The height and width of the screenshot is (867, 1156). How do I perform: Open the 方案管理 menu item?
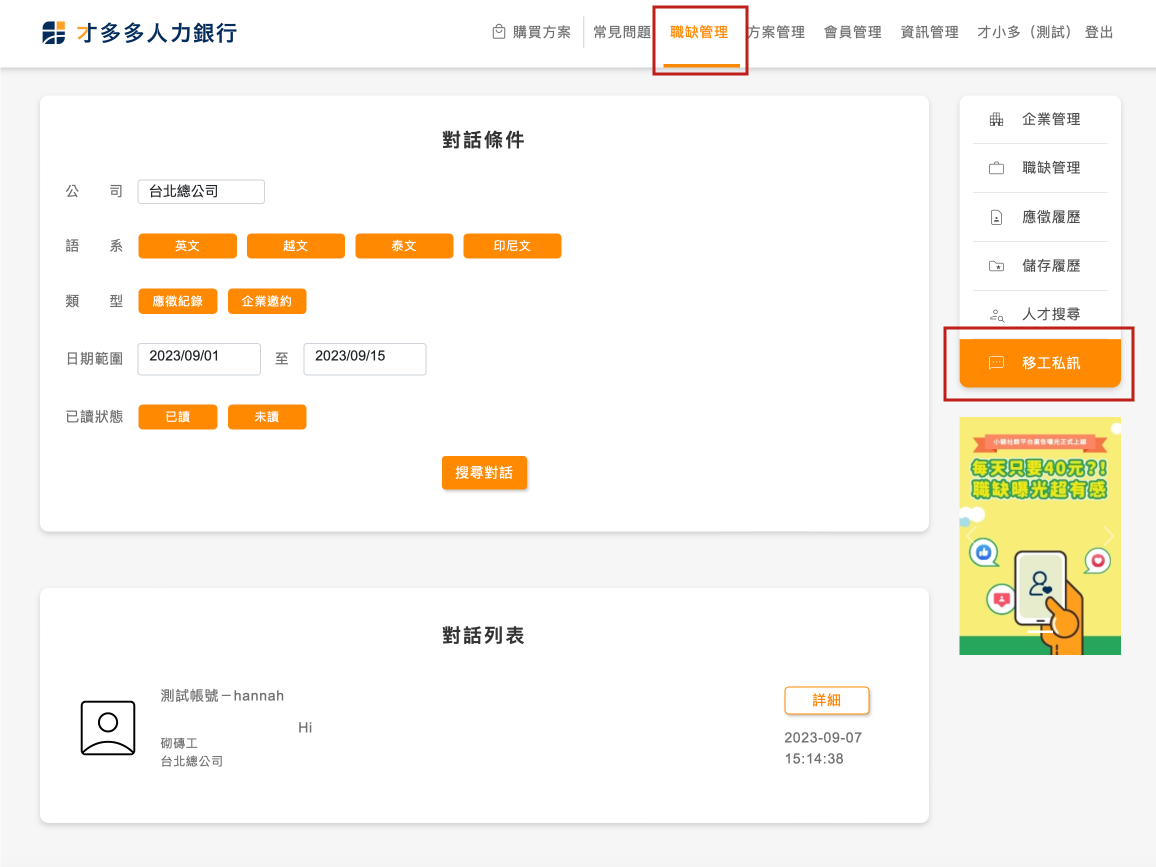(777, 32)
